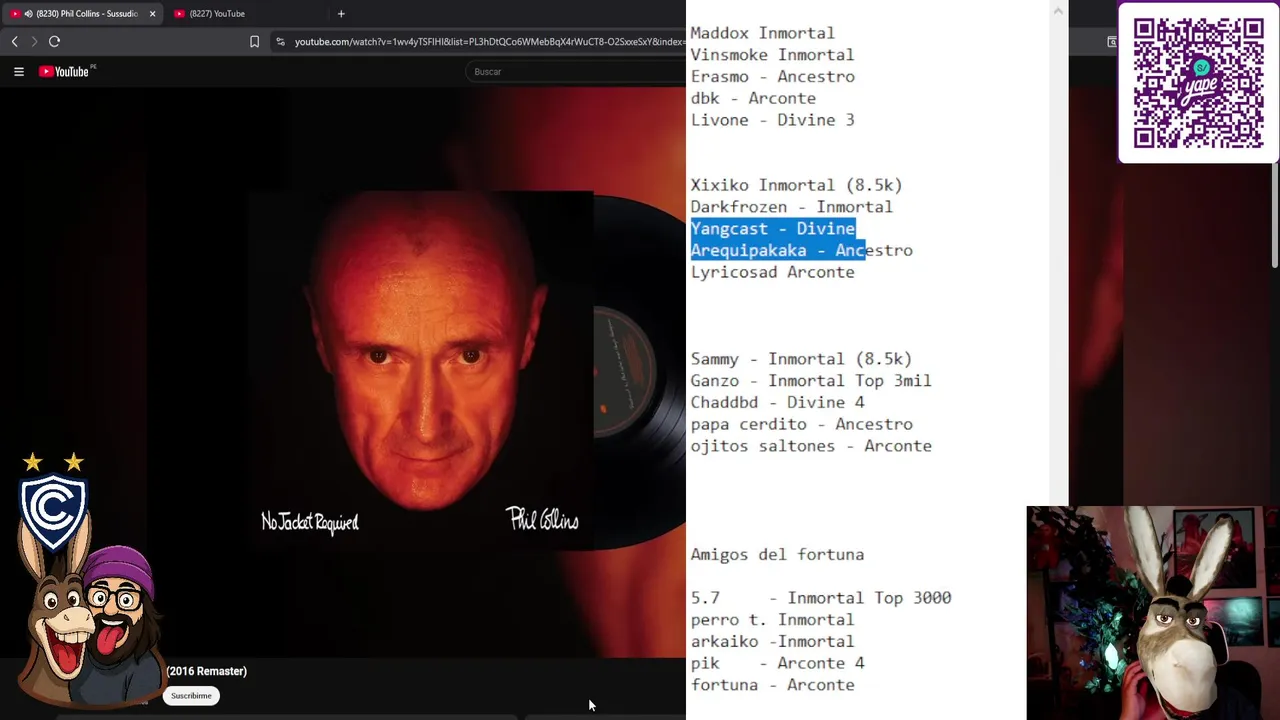
Task: Click the line "Arequipakaka - Ancestro"
Action: click(801, 251)
